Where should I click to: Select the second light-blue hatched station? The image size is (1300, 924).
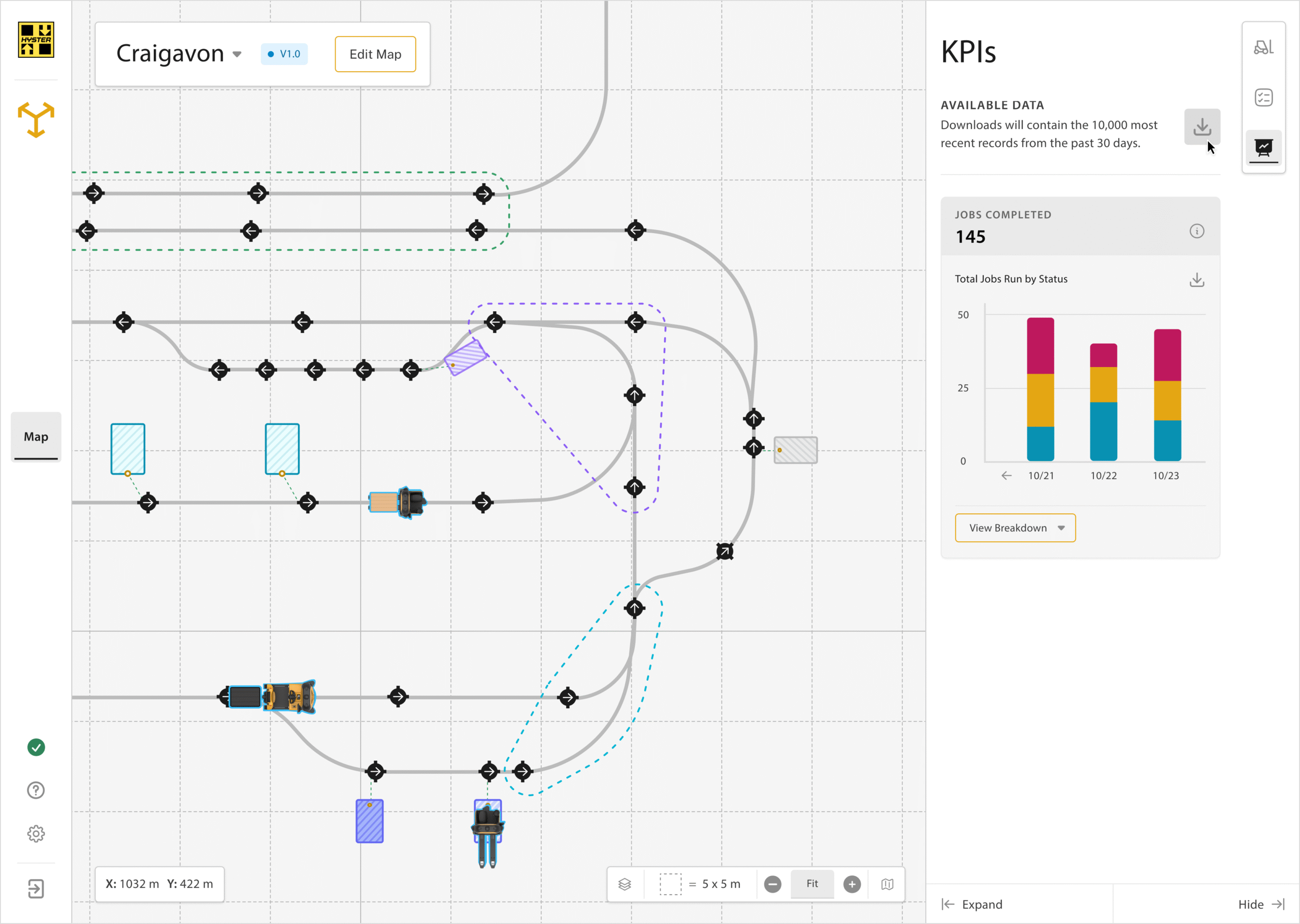click(282, 449)
